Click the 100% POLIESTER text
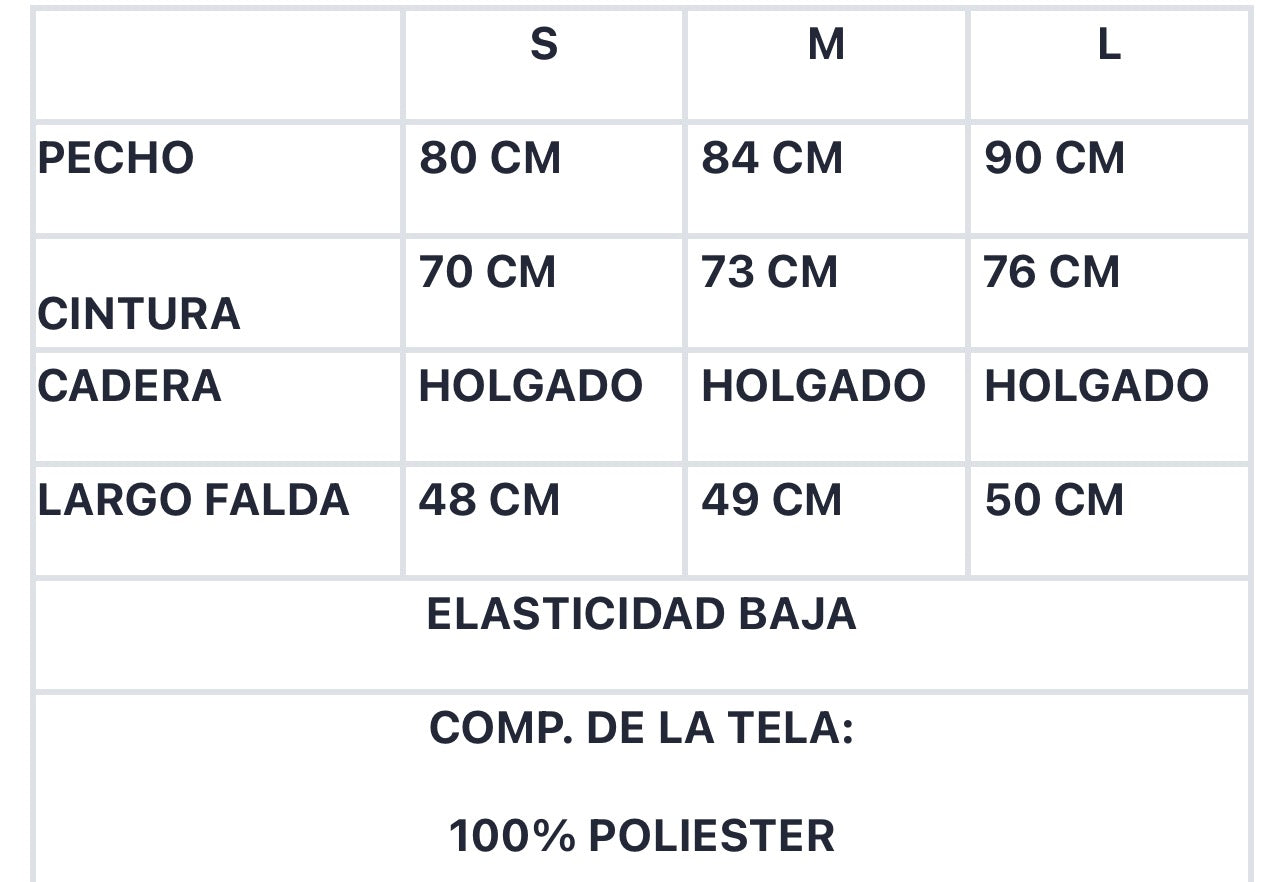 click(641, 836)
